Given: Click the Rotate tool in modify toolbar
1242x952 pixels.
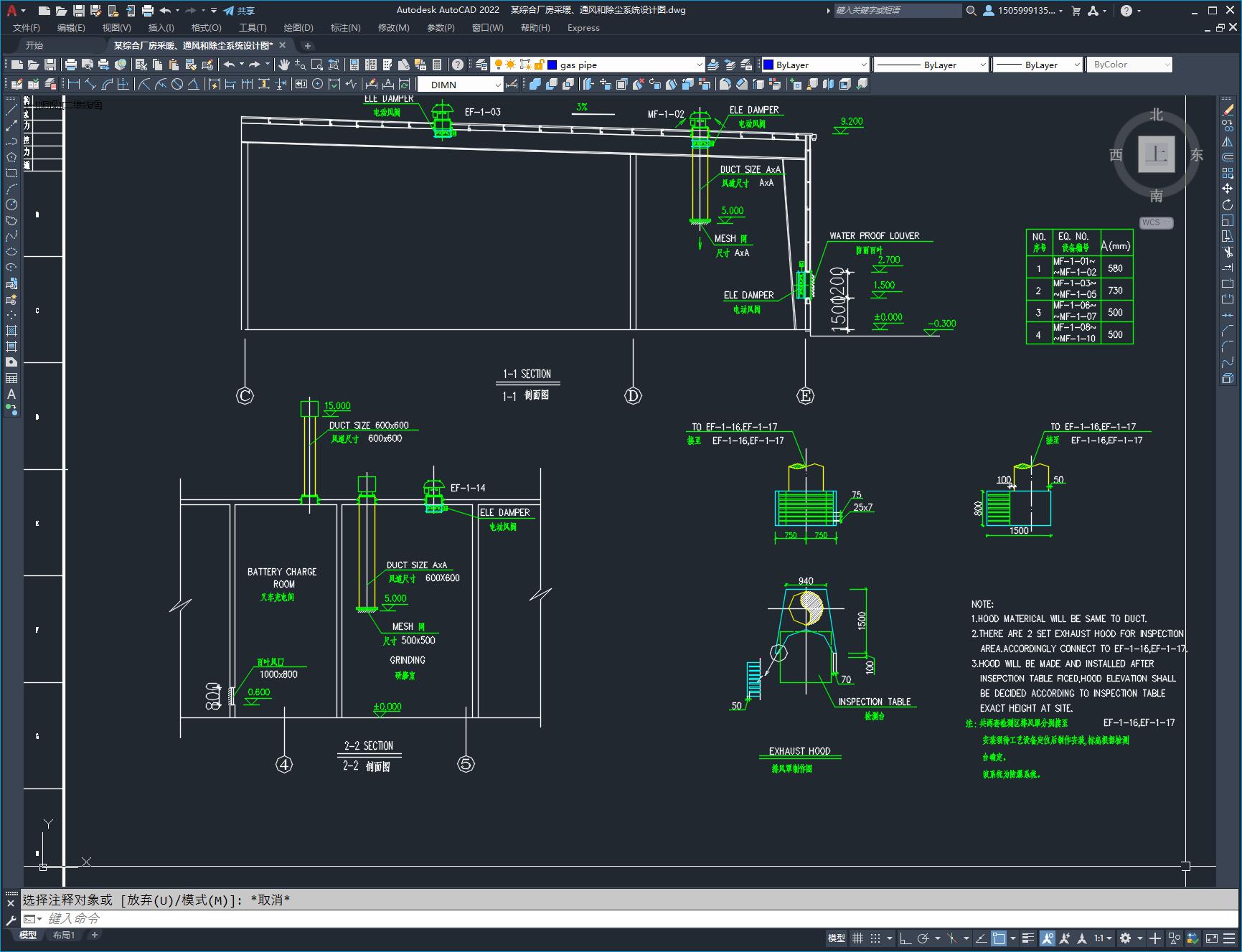Looking at the screenshot, I should [1228, 204].
